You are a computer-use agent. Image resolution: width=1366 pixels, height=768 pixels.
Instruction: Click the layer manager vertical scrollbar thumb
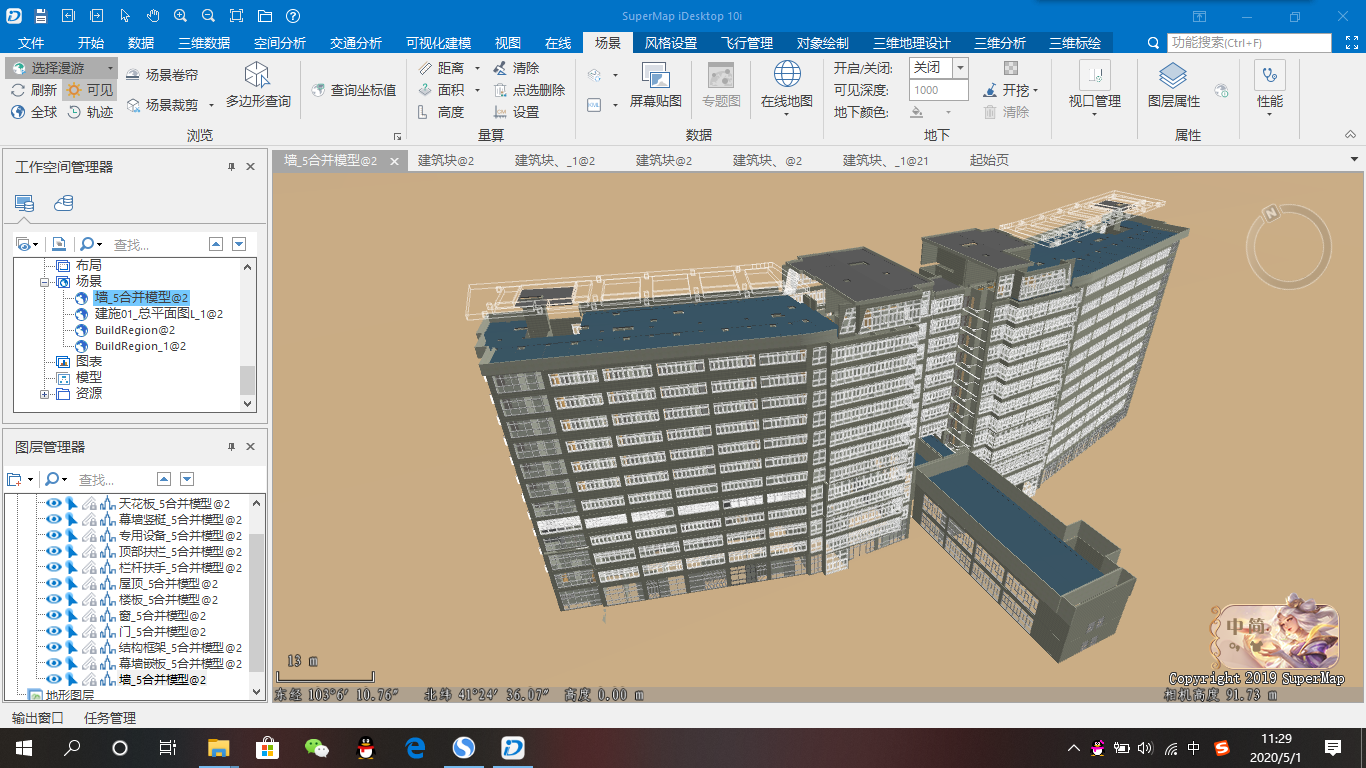click(256, 602)
